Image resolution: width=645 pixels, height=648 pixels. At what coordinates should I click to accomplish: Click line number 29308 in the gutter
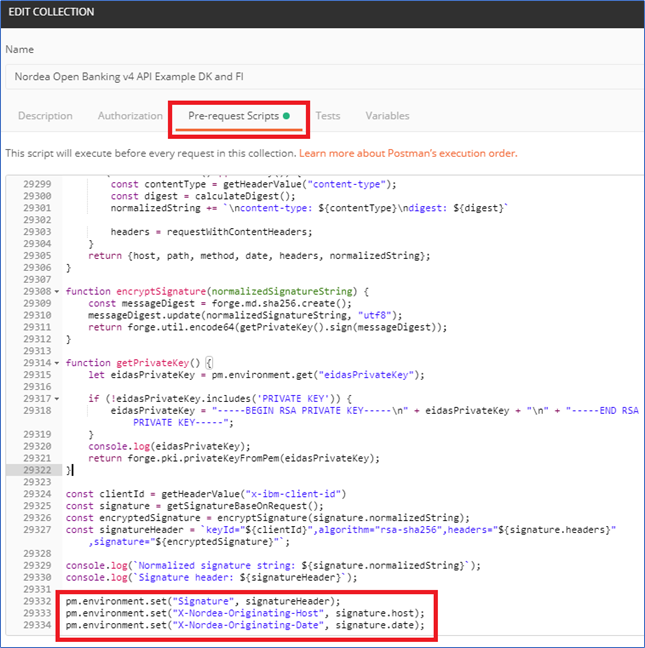tap(37, 291)
